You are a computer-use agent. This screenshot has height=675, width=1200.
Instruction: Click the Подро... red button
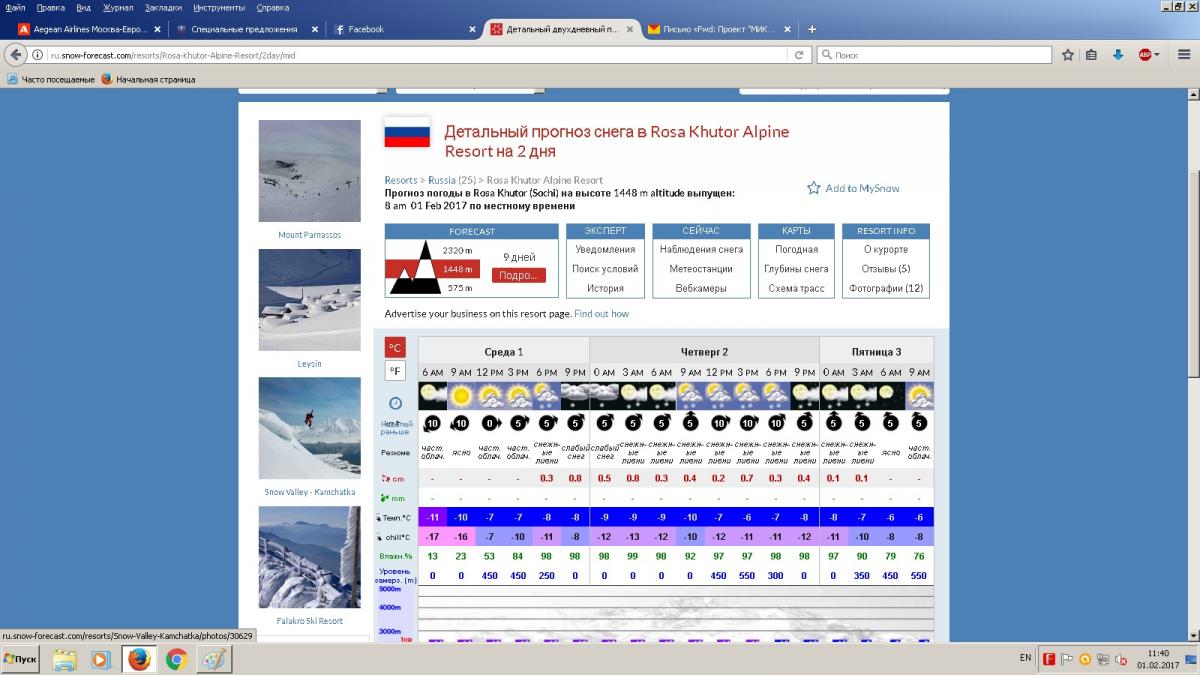tap(519, 275)
